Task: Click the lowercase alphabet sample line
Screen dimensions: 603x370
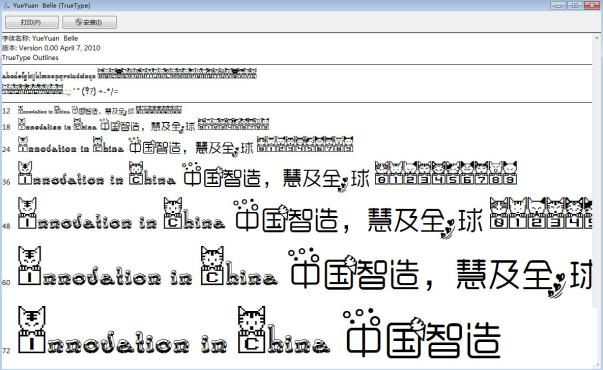Action: pos(49,77)
